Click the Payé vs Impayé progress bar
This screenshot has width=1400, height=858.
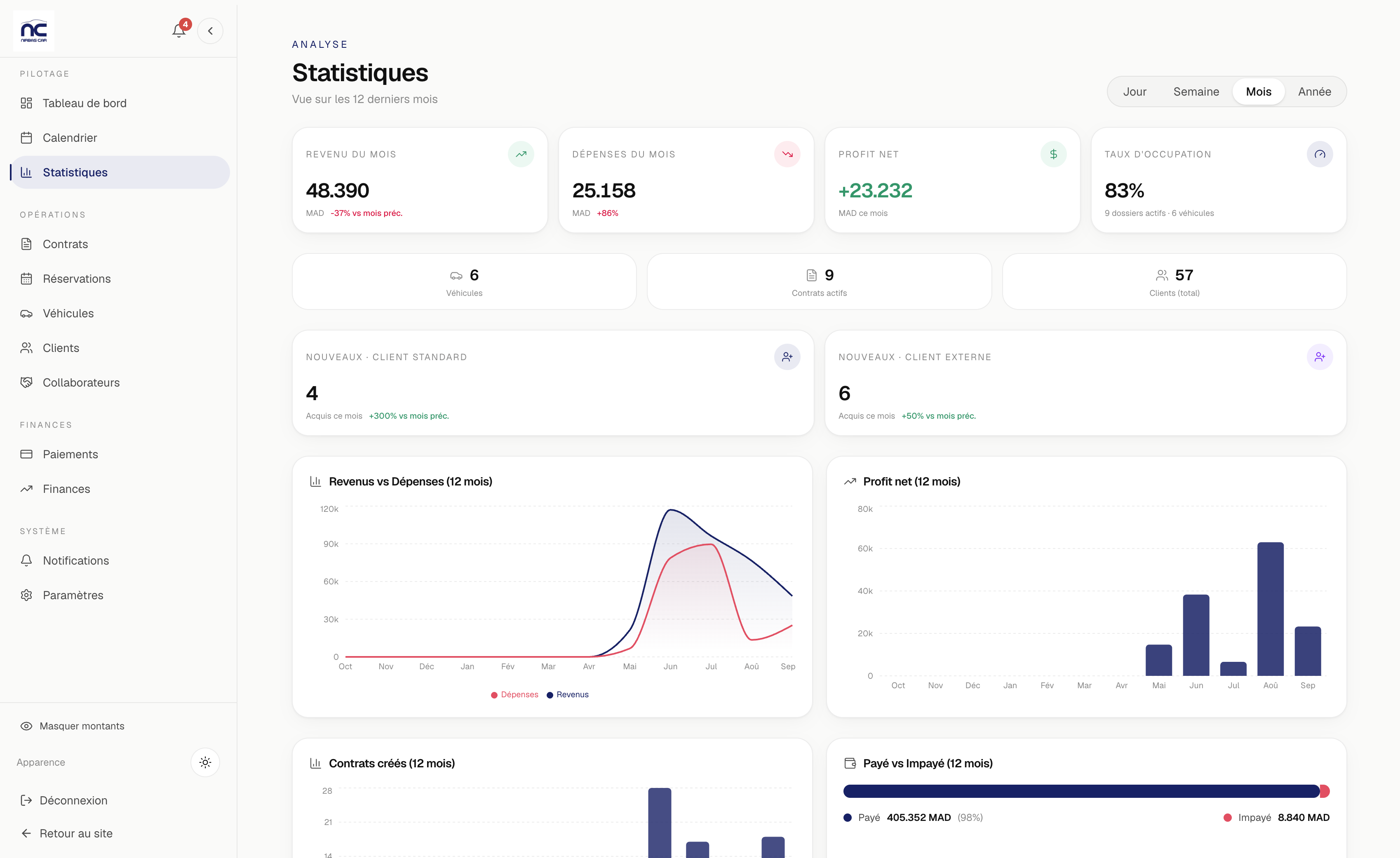pyautogui.click(x=1086, y=792)
